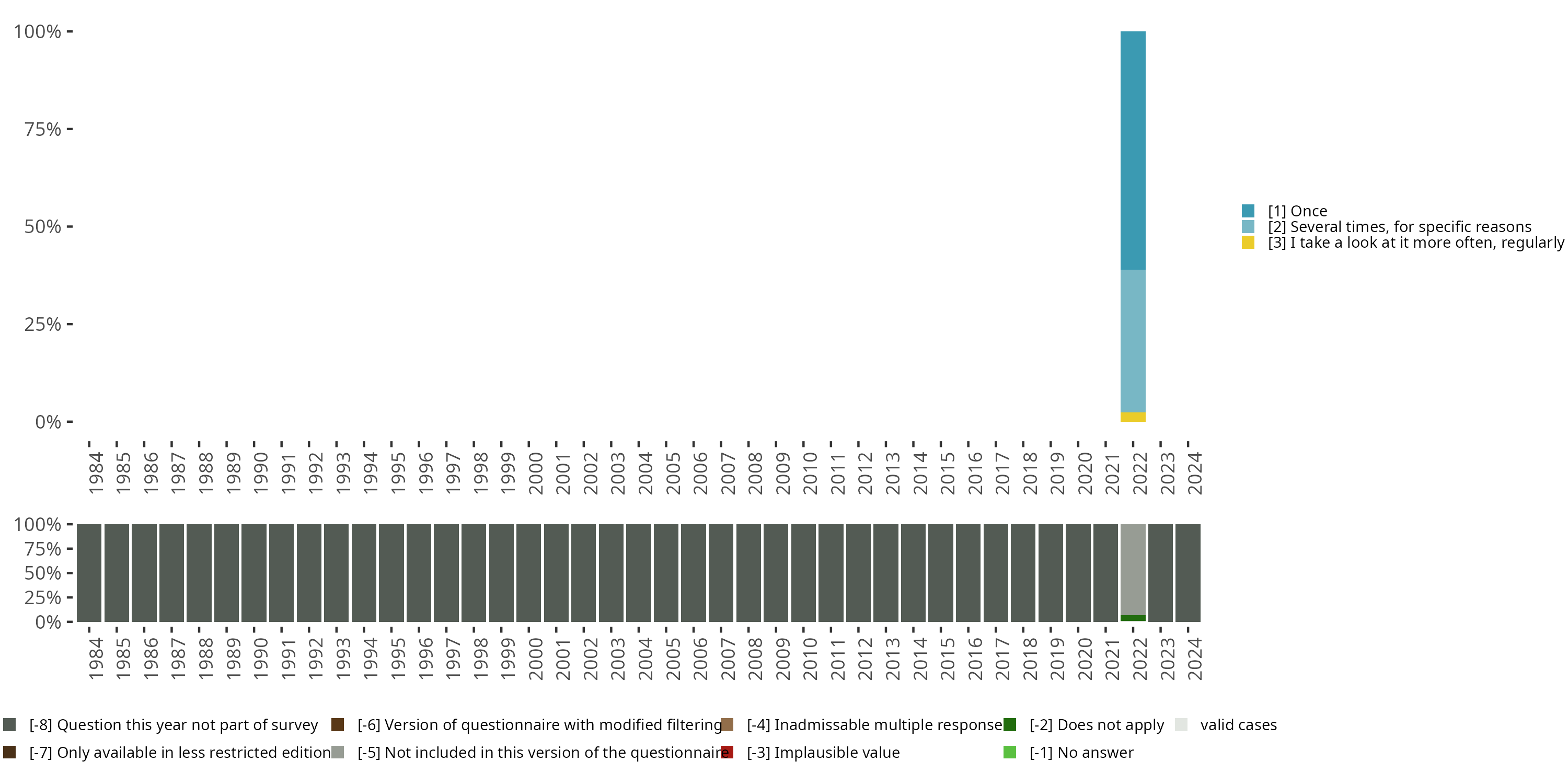Click the [-6] modified filtering legend swatch
The image size is (1568, 784).
[x=337, y=724]
